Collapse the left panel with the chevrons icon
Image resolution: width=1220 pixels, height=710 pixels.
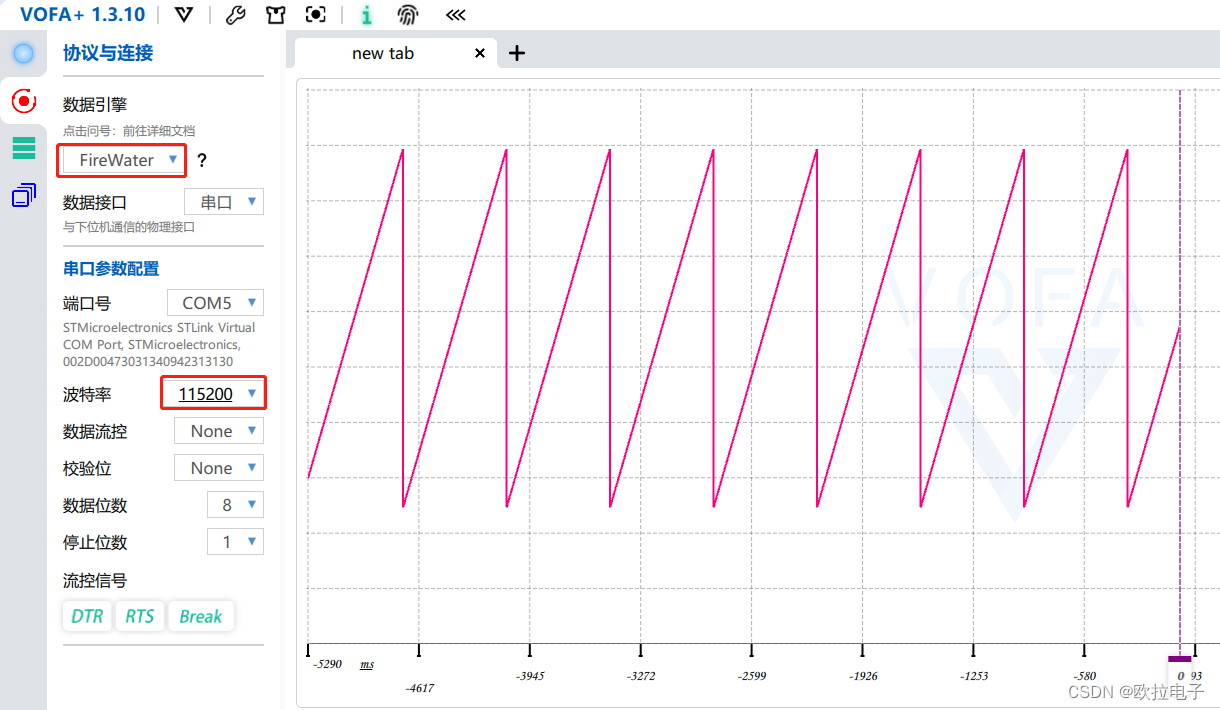(455, 15)
